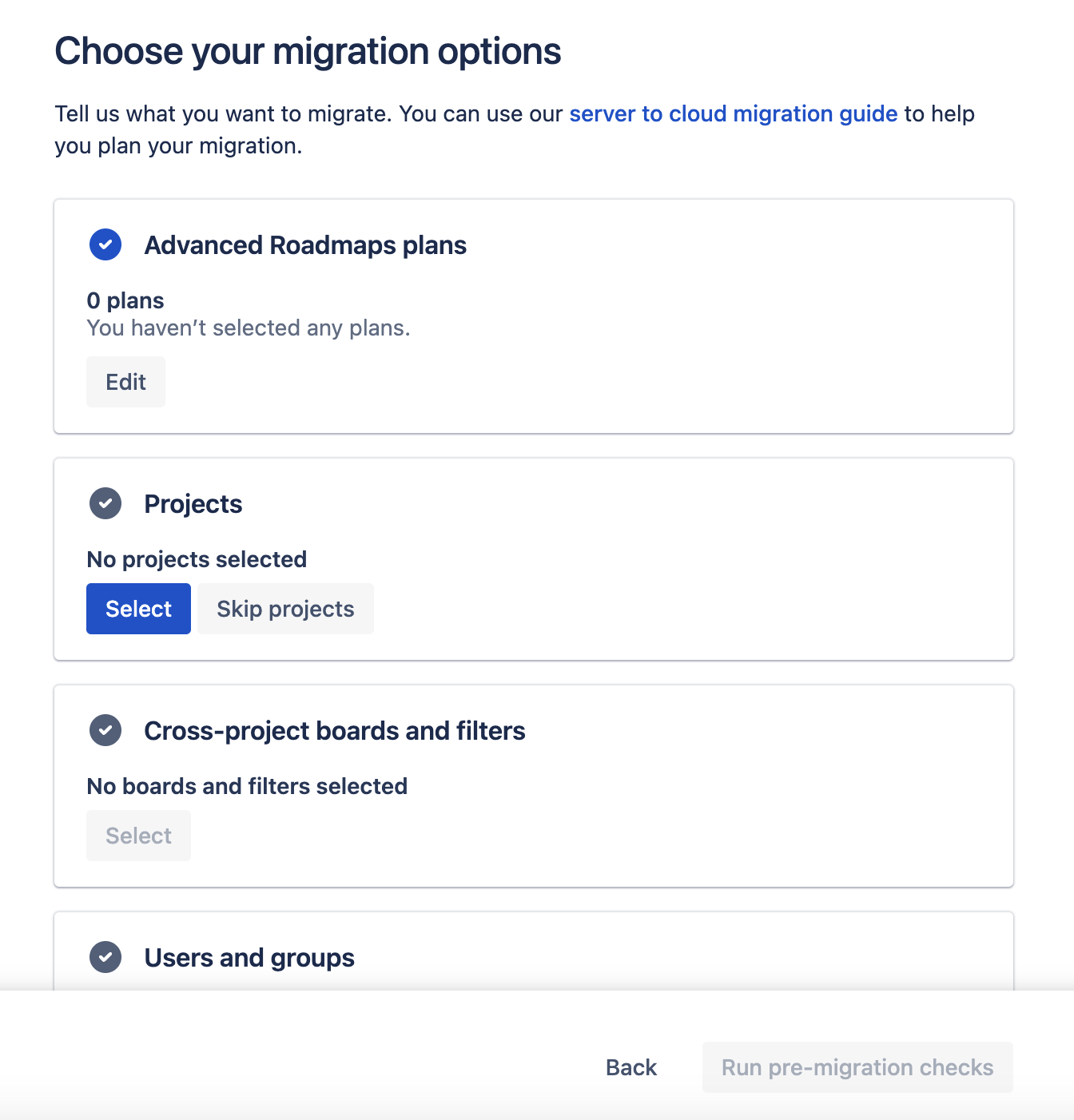Click the You haven't selected any plans message
This screenshot has width=1074, height=1120.
coord(249,328)
